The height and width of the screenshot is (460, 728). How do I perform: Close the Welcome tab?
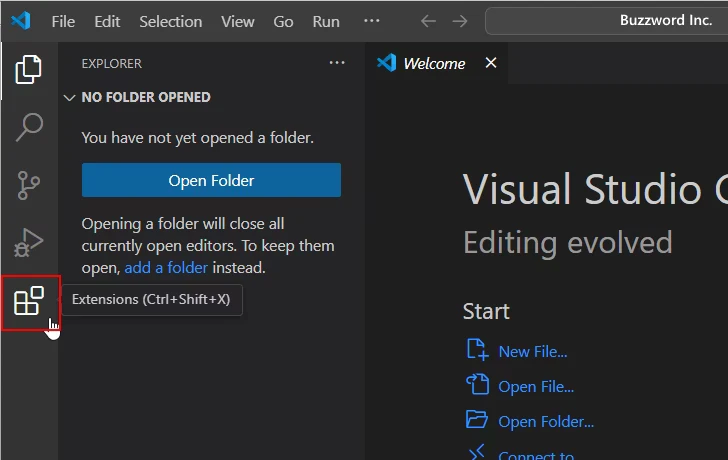(490, 63)
